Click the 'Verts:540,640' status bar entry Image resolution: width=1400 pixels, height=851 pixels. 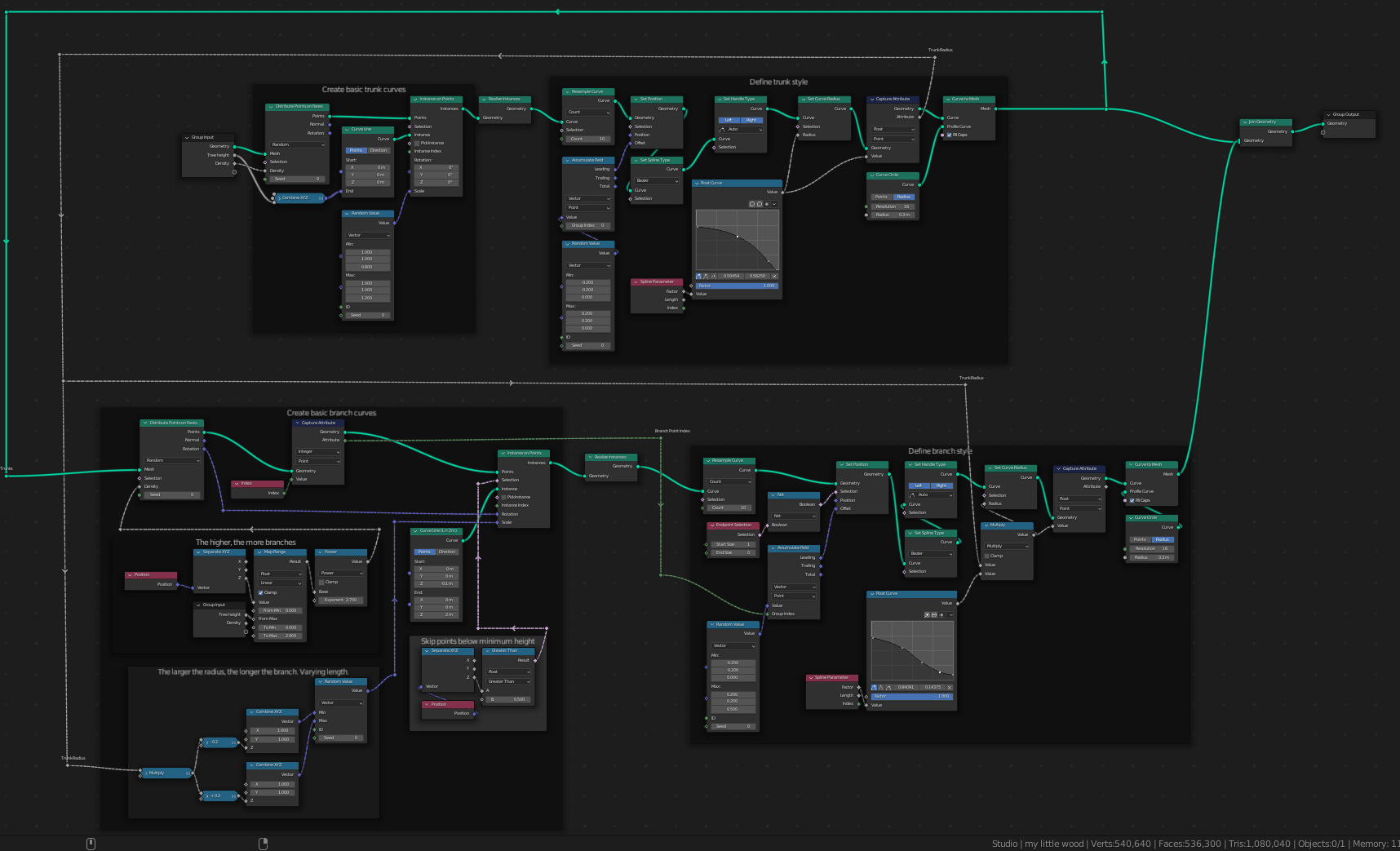[1121, 844]
